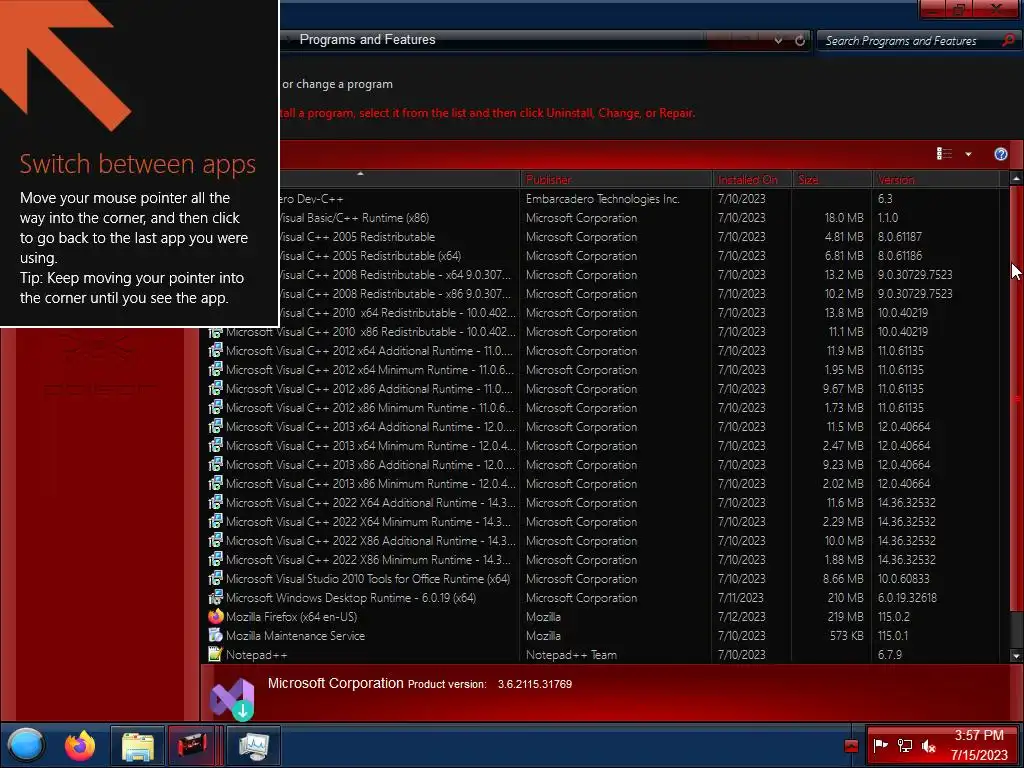The height and width of the screenshot is (768, 1024).
Task: Open the 3:57 PM clock and date
Action: [979, 745]
